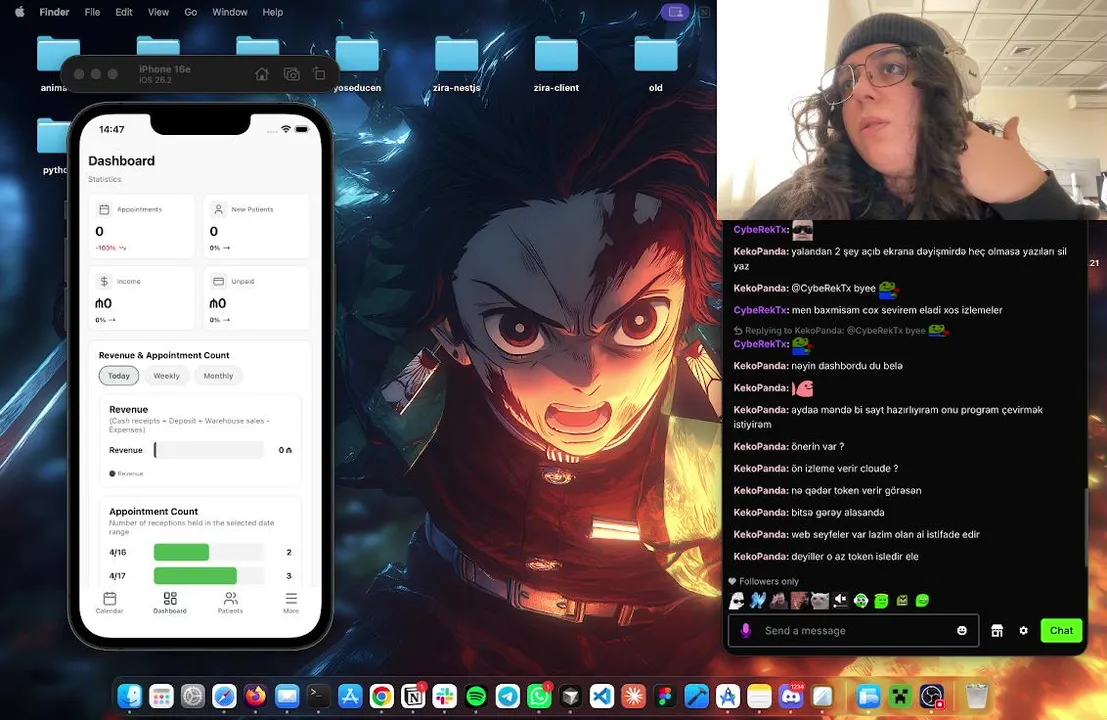Open OBS from the Dock
Image resolution: width=1107 pixels, height=720 pixels.
[932, 697]
